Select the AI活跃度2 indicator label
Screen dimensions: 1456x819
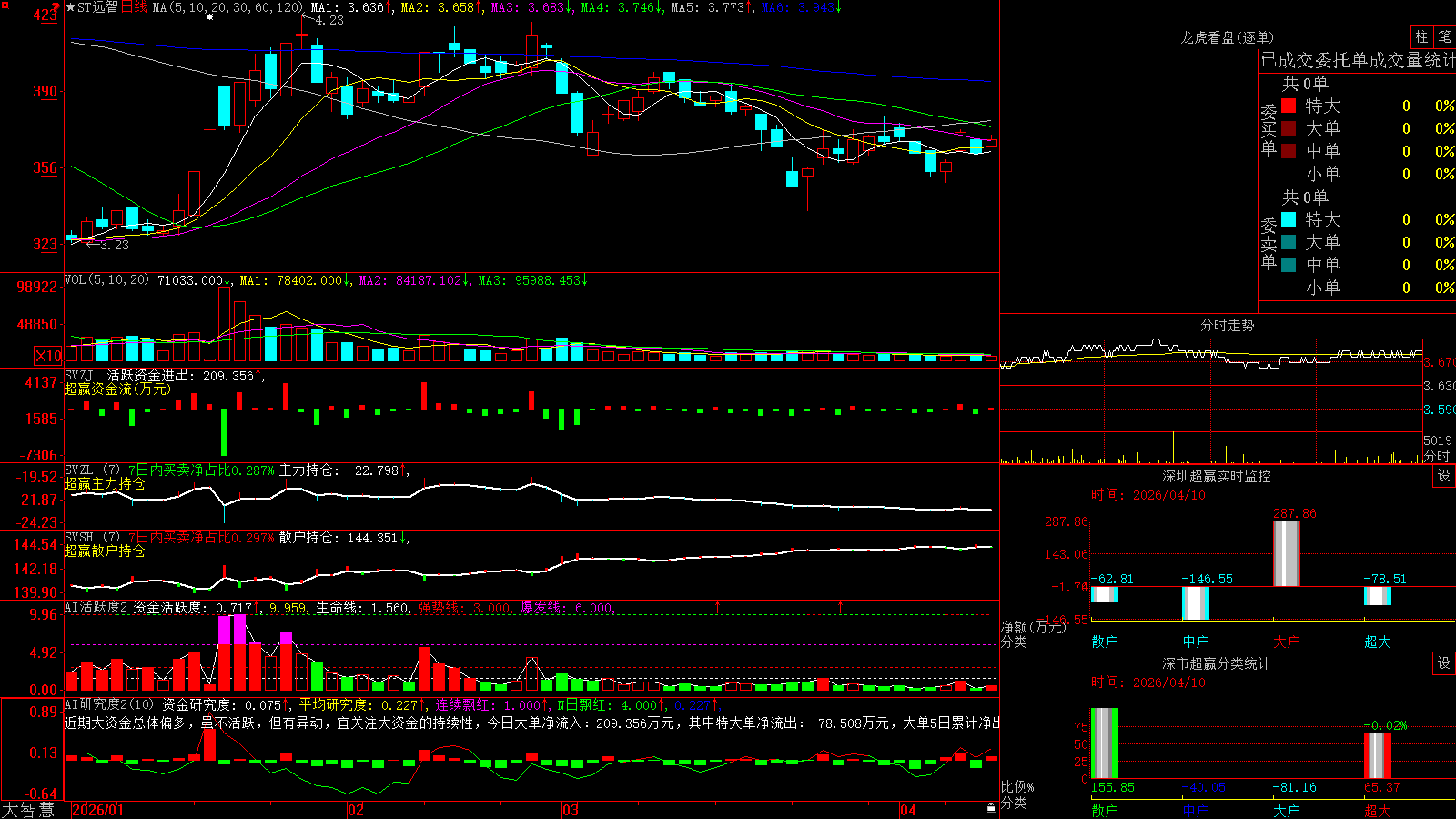click(x=96, y=607)
